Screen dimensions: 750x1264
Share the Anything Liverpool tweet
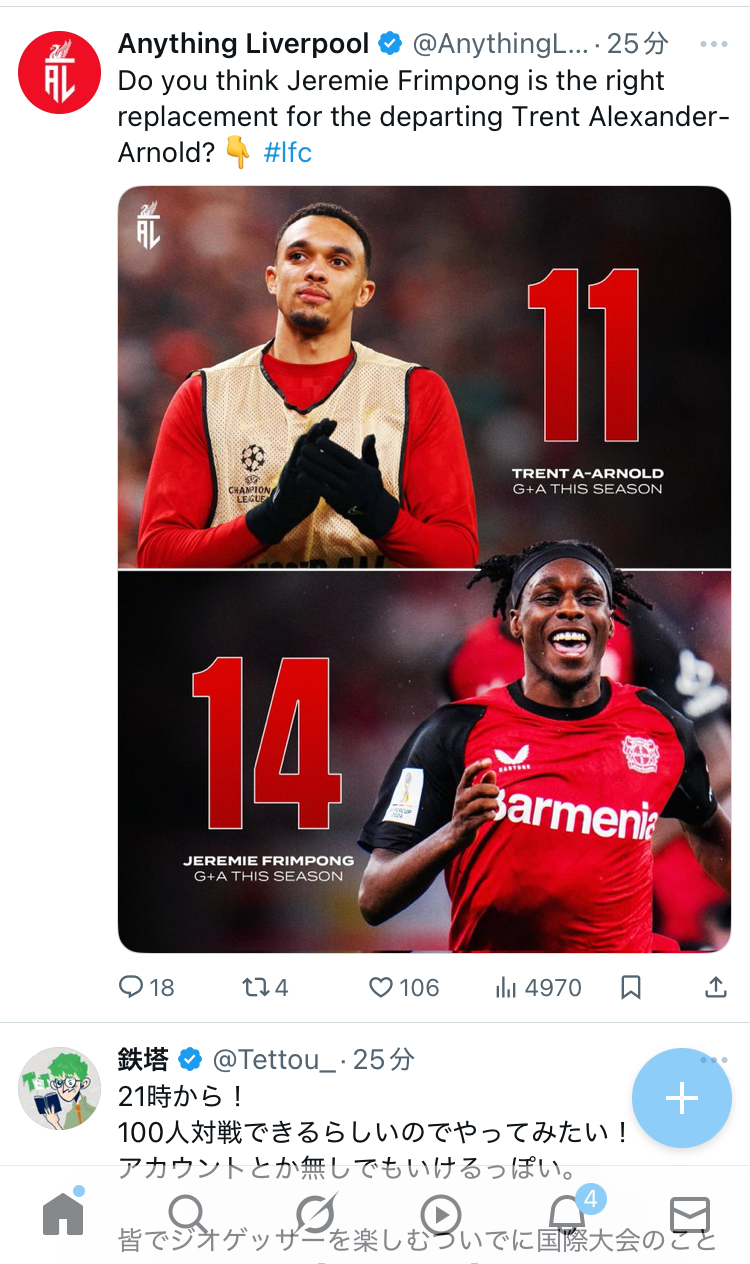716,988
